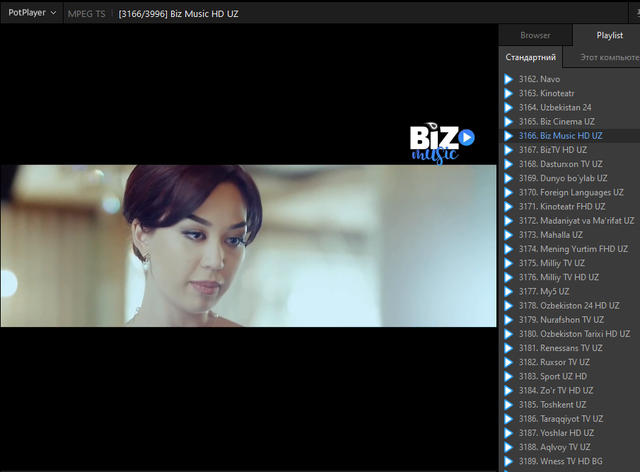Click the play icon beside BizTV HD UZ
The width and height of the screenshot is (640, 472).
tap(508, 150)
